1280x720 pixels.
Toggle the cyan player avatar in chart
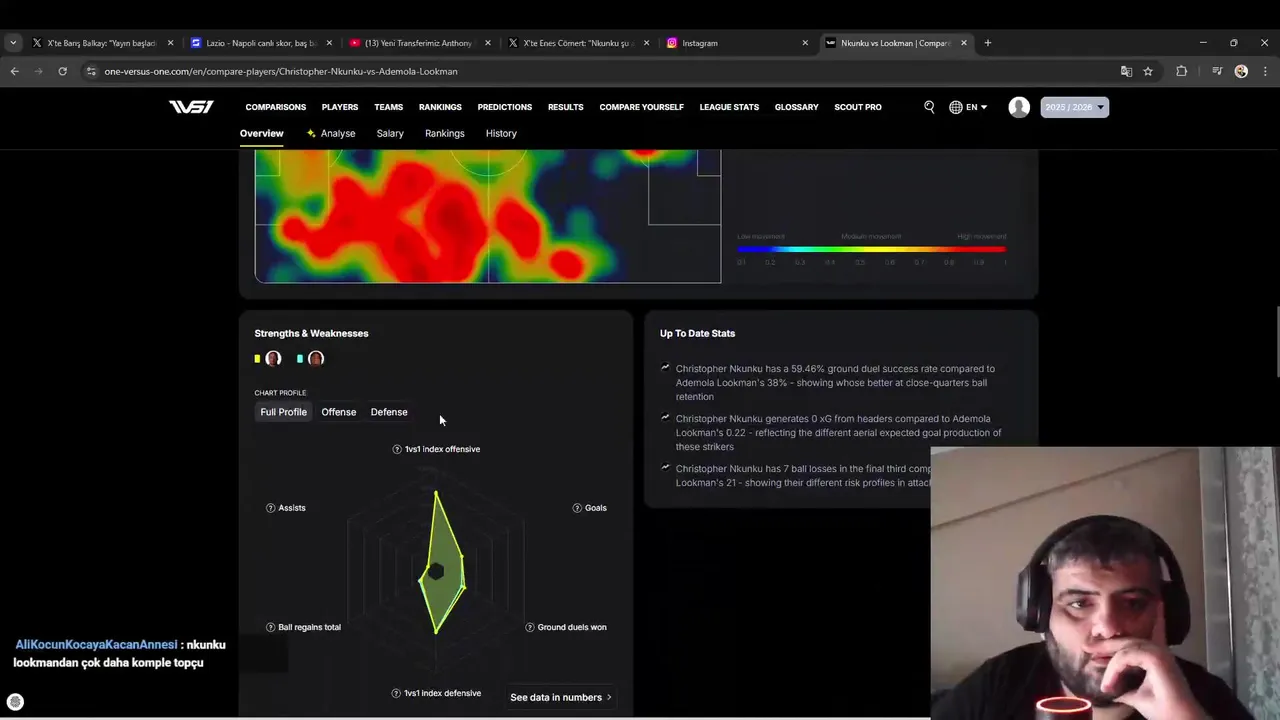[316, 358]
